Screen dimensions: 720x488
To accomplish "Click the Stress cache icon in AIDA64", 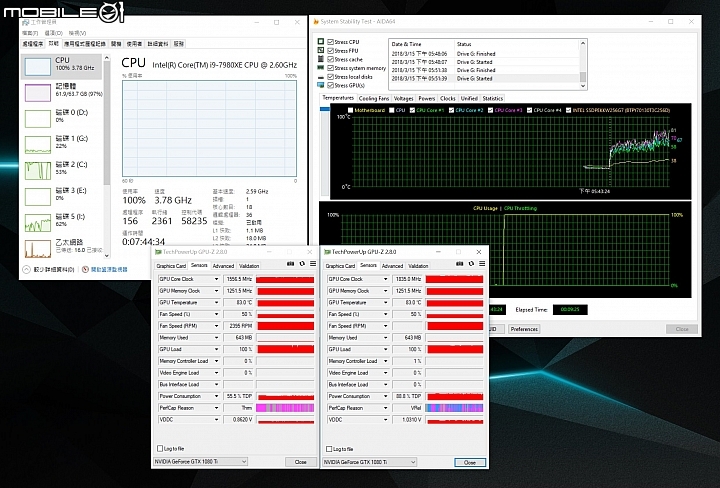I will coord(321,59).
